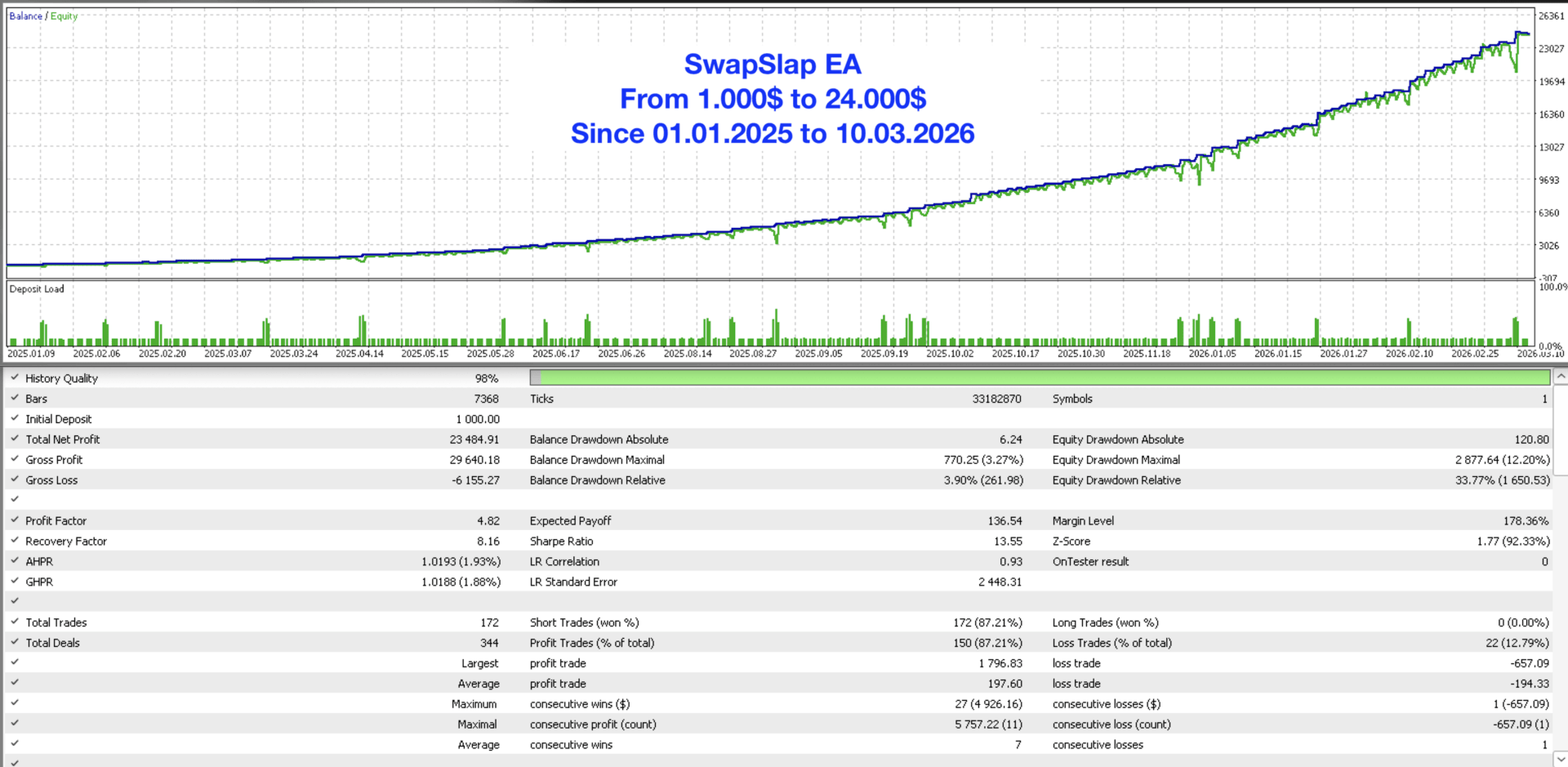Select Profit Trades value "150 (87.21%)"
This screenshot has width=1568, height=767.
[x=987, y=644]
